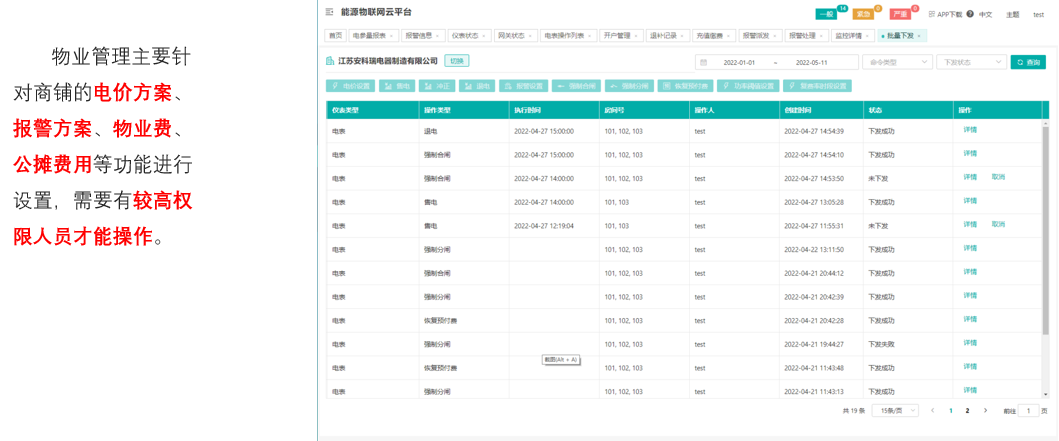The width and height of the screenshot is (1059, 441).
Task: Click the 前往 page number input box
Action: coord(1029,411)
